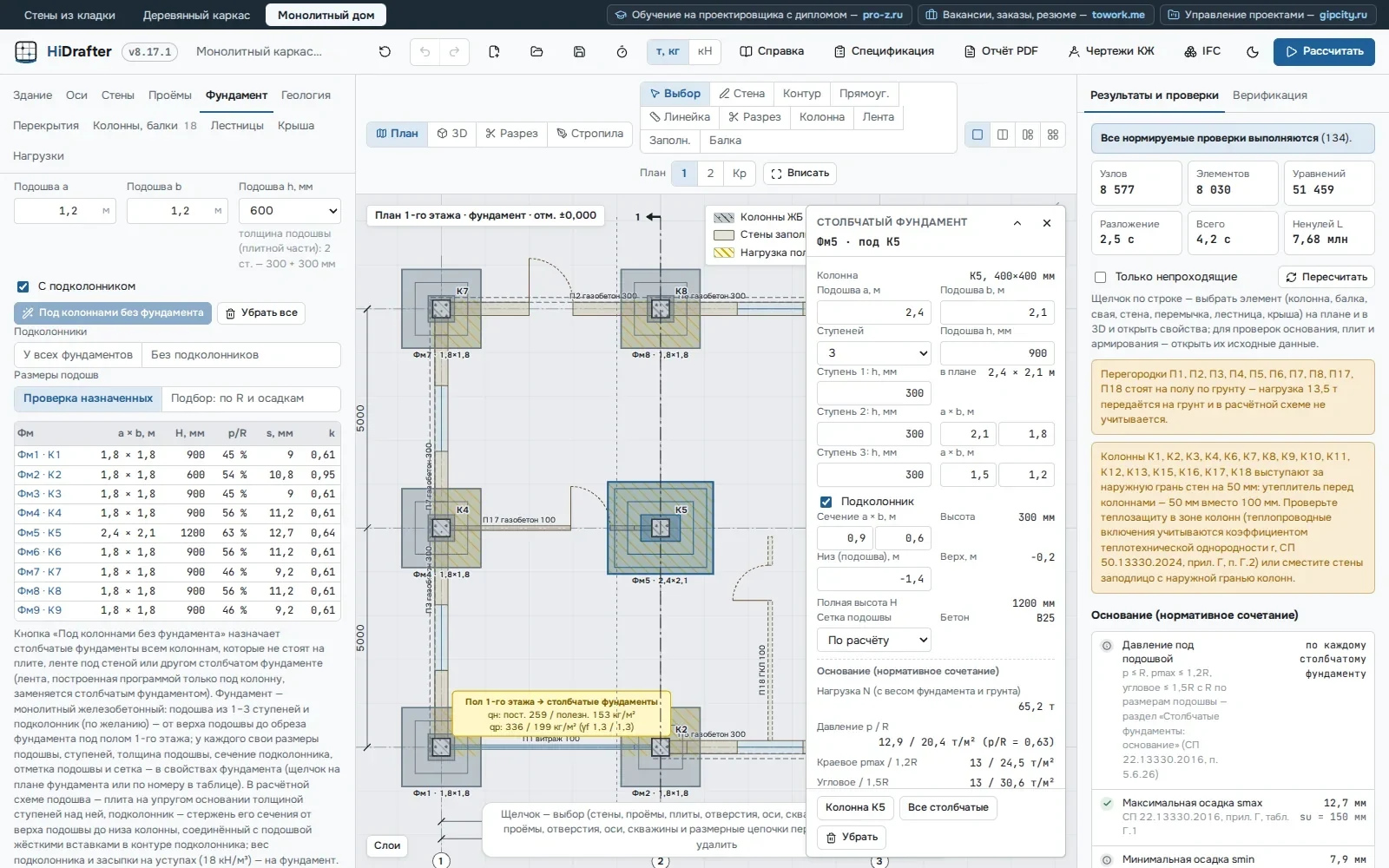This screenshot has height=868, width=1389.
Task: Open the Верификация tab
Action: 1270,95
